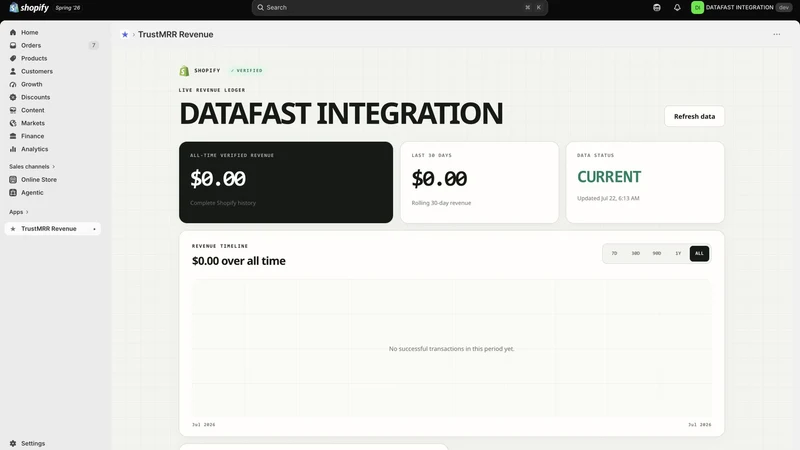Click the Verified badge

(246, 70)
